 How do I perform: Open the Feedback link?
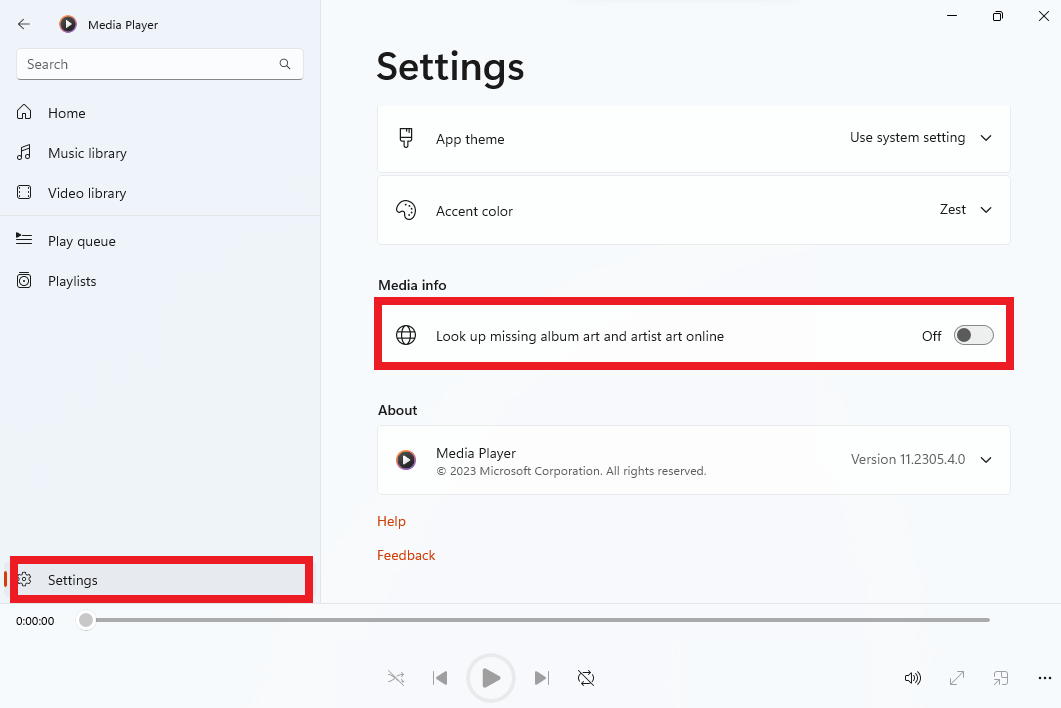point(406,555)
